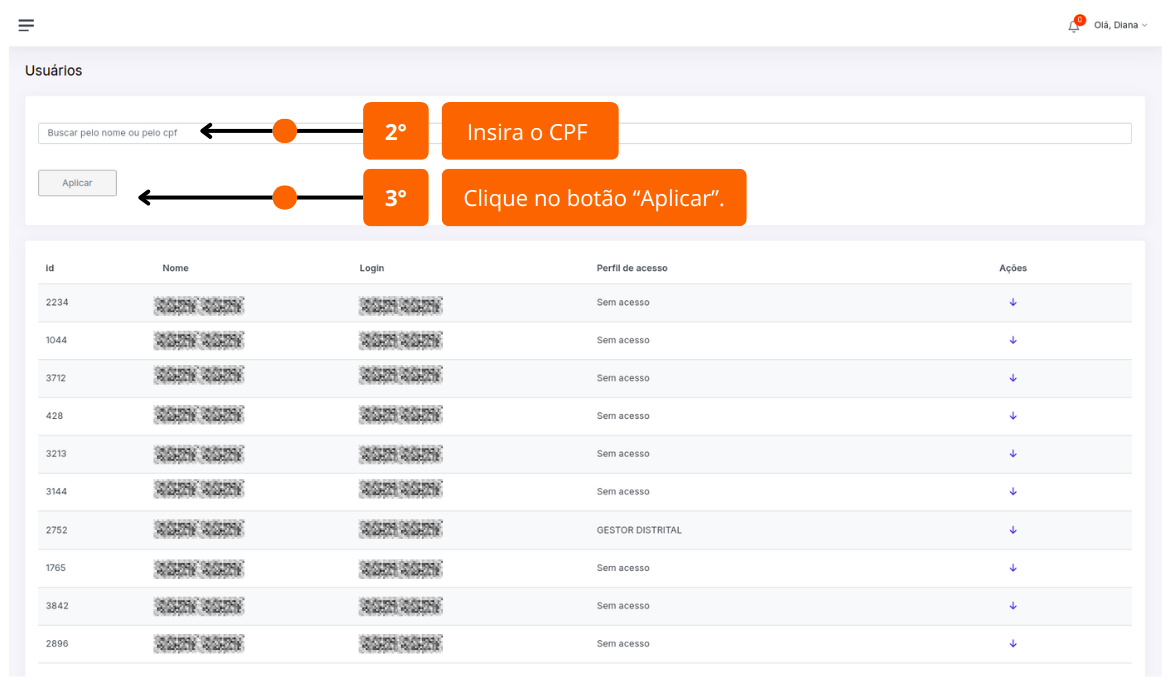Click the action arrow for user 2234

click(x=1012, y=302)
